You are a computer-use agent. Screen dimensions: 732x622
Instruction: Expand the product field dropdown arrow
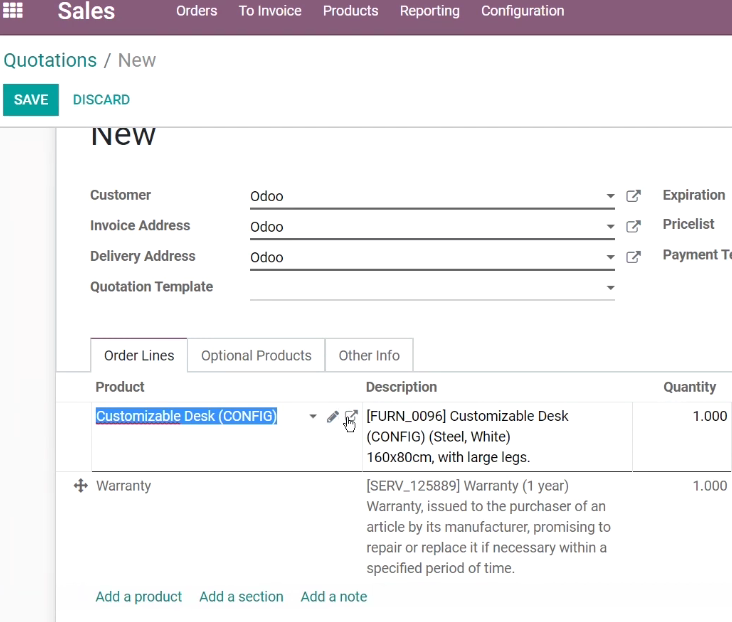tap(313, 416)
